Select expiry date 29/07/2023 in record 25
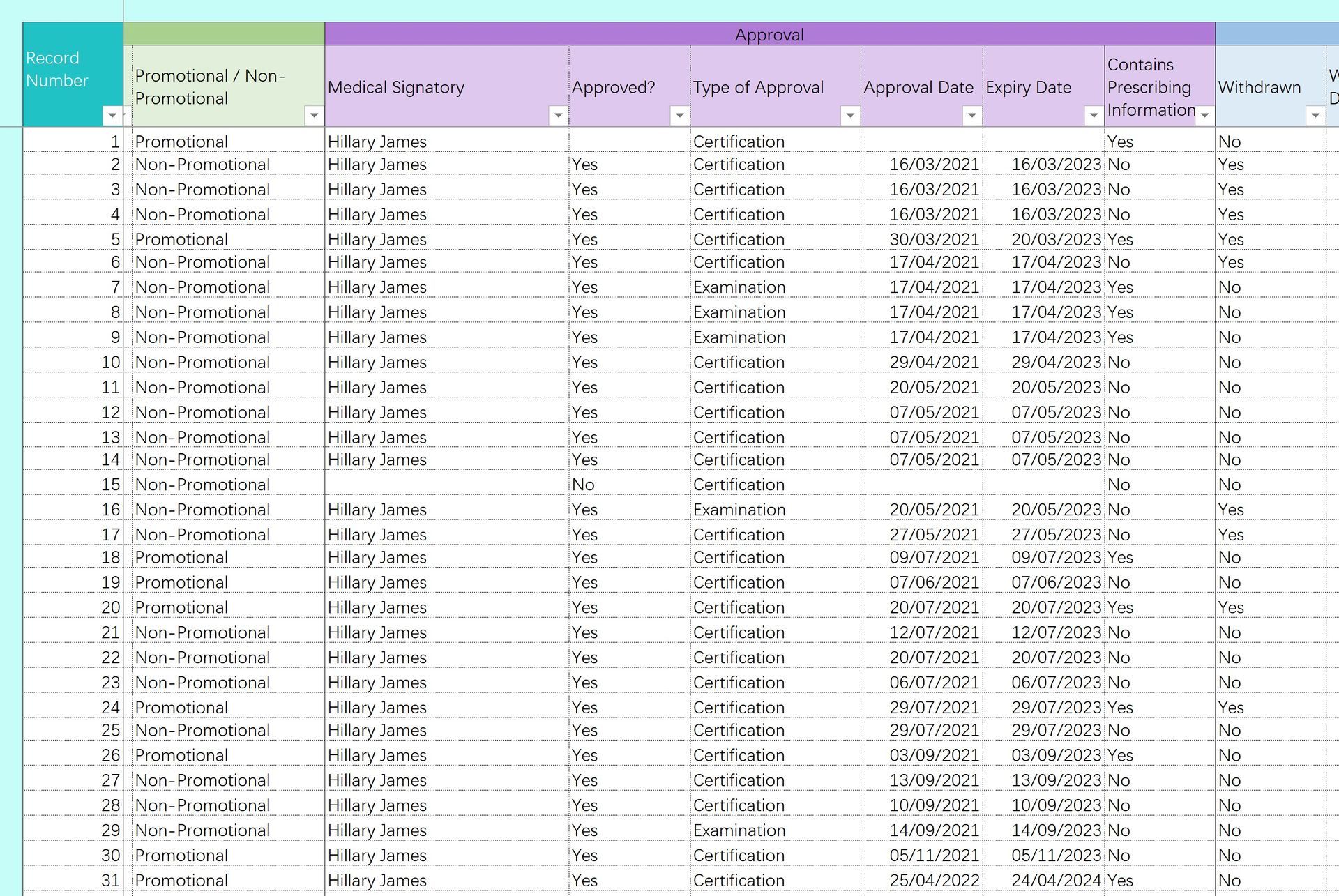 point(1043,729)
